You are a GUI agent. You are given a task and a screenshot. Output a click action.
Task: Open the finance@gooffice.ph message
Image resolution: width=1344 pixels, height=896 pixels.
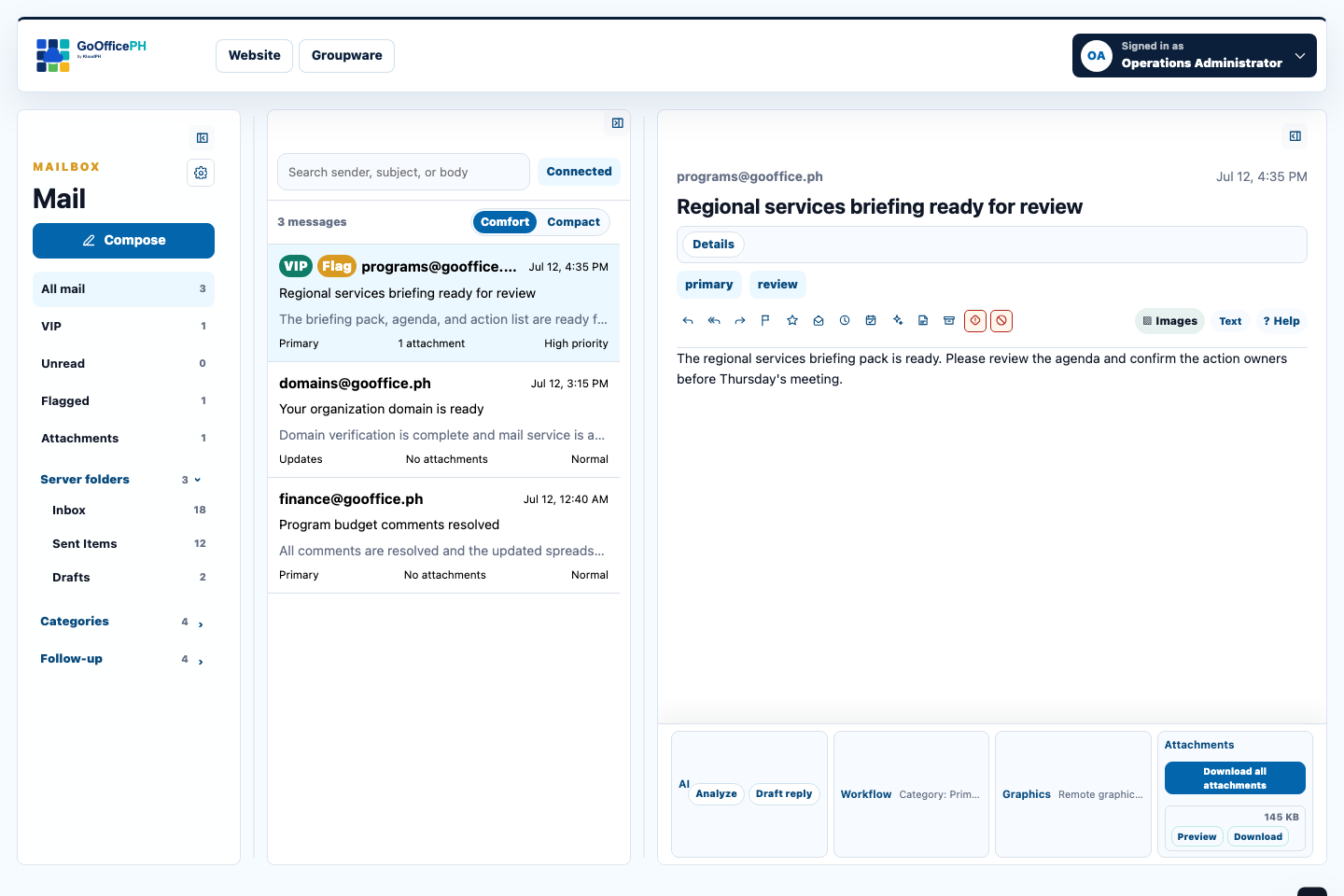[443, 536]
